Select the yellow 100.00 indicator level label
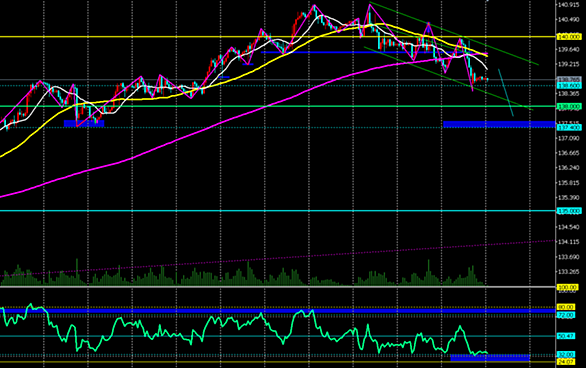This screenshot has height=368, width=586. (567, 287)
